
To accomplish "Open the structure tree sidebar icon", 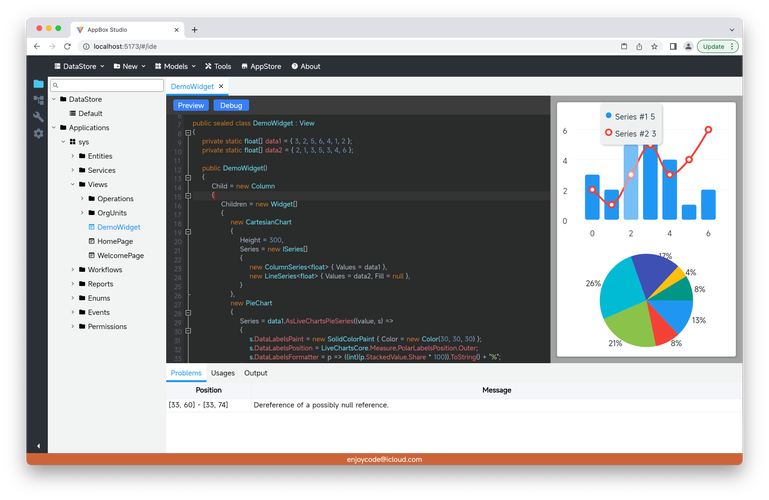I will (38, 100).
